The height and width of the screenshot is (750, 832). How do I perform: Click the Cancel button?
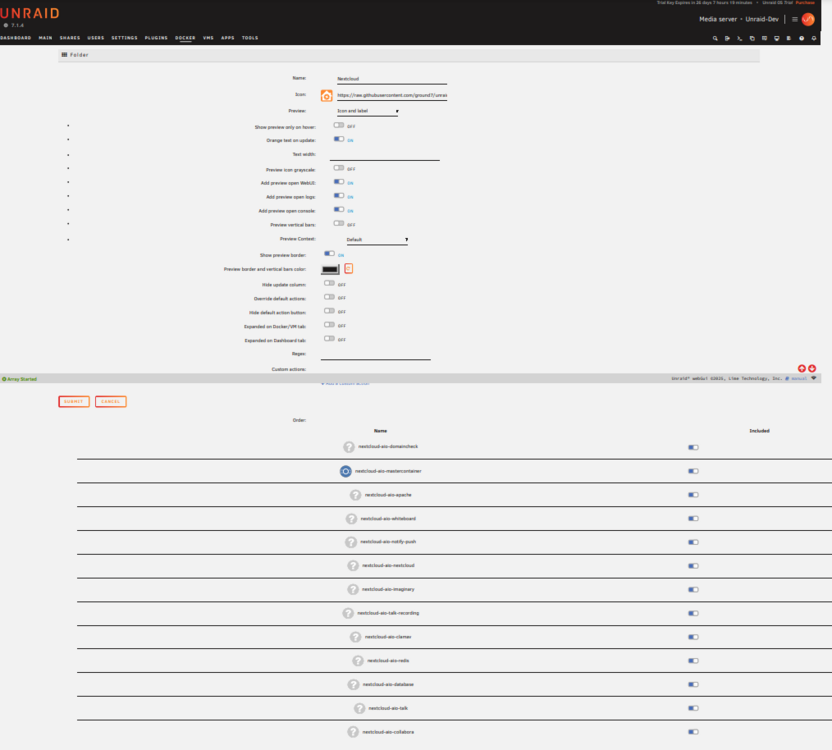pyautogui.click(x=110, y=402)
